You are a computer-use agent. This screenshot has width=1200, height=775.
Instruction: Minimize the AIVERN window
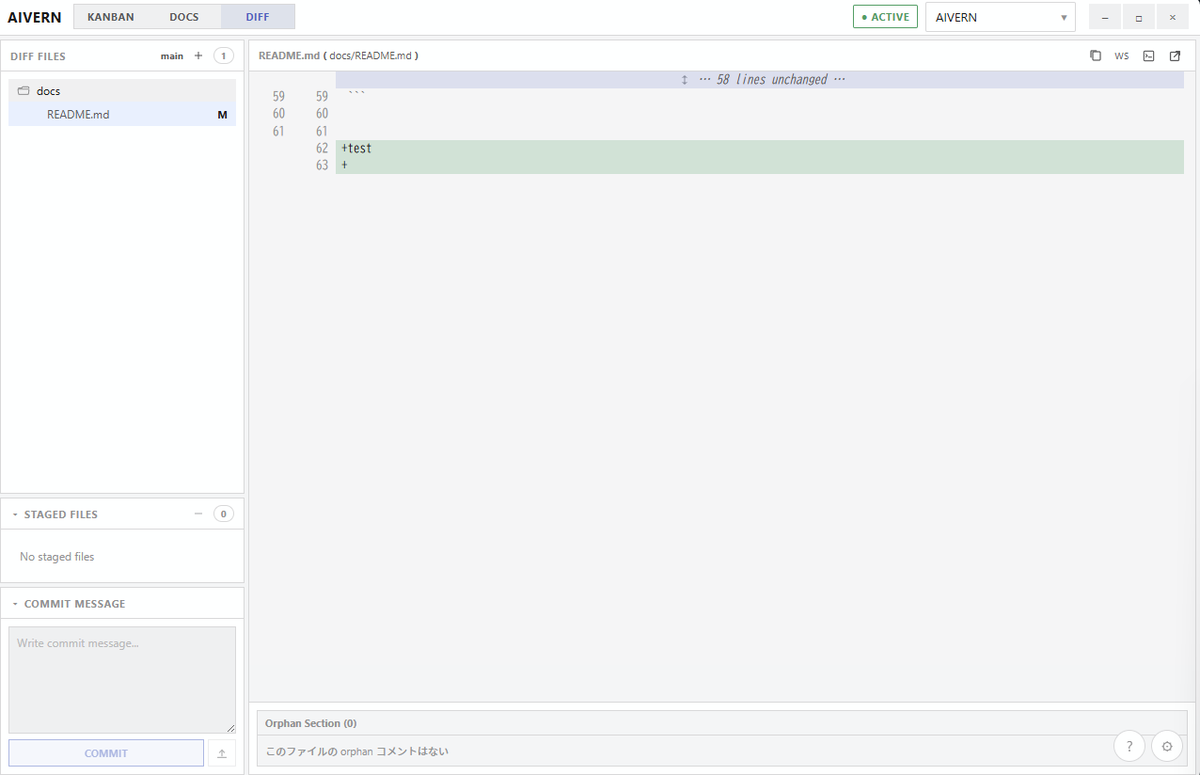[x=1104, y=17]
